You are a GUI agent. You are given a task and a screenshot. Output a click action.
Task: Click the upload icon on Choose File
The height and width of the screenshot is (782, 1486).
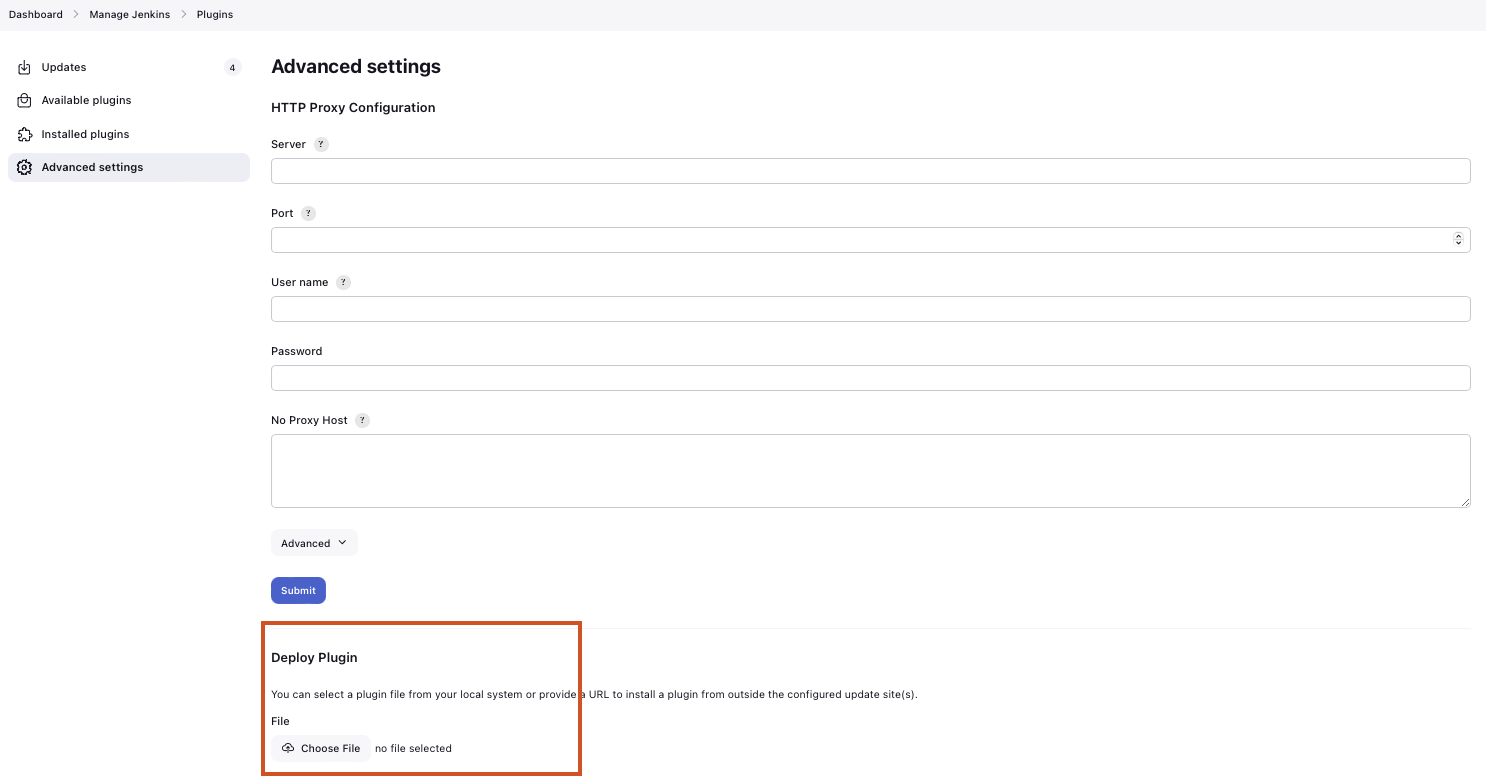pyautogui.click(x=289, y=748)
